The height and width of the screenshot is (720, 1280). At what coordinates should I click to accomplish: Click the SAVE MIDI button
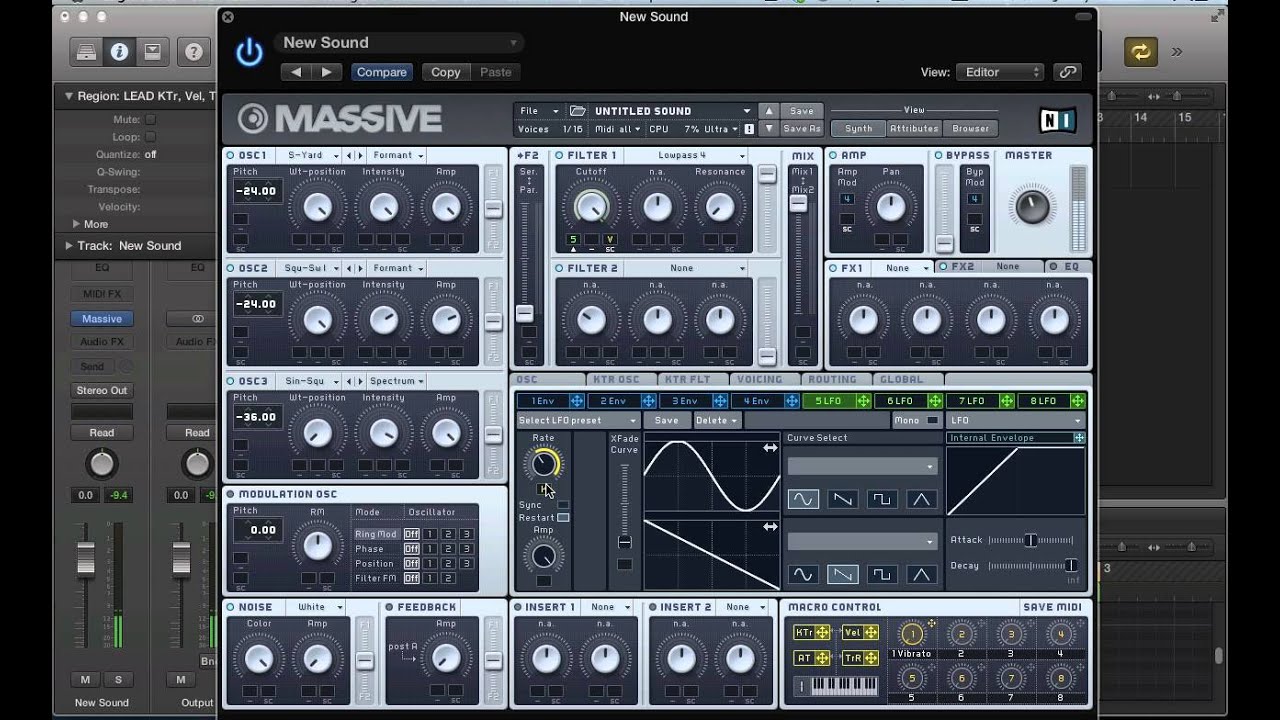click(x=1052, y=607)
